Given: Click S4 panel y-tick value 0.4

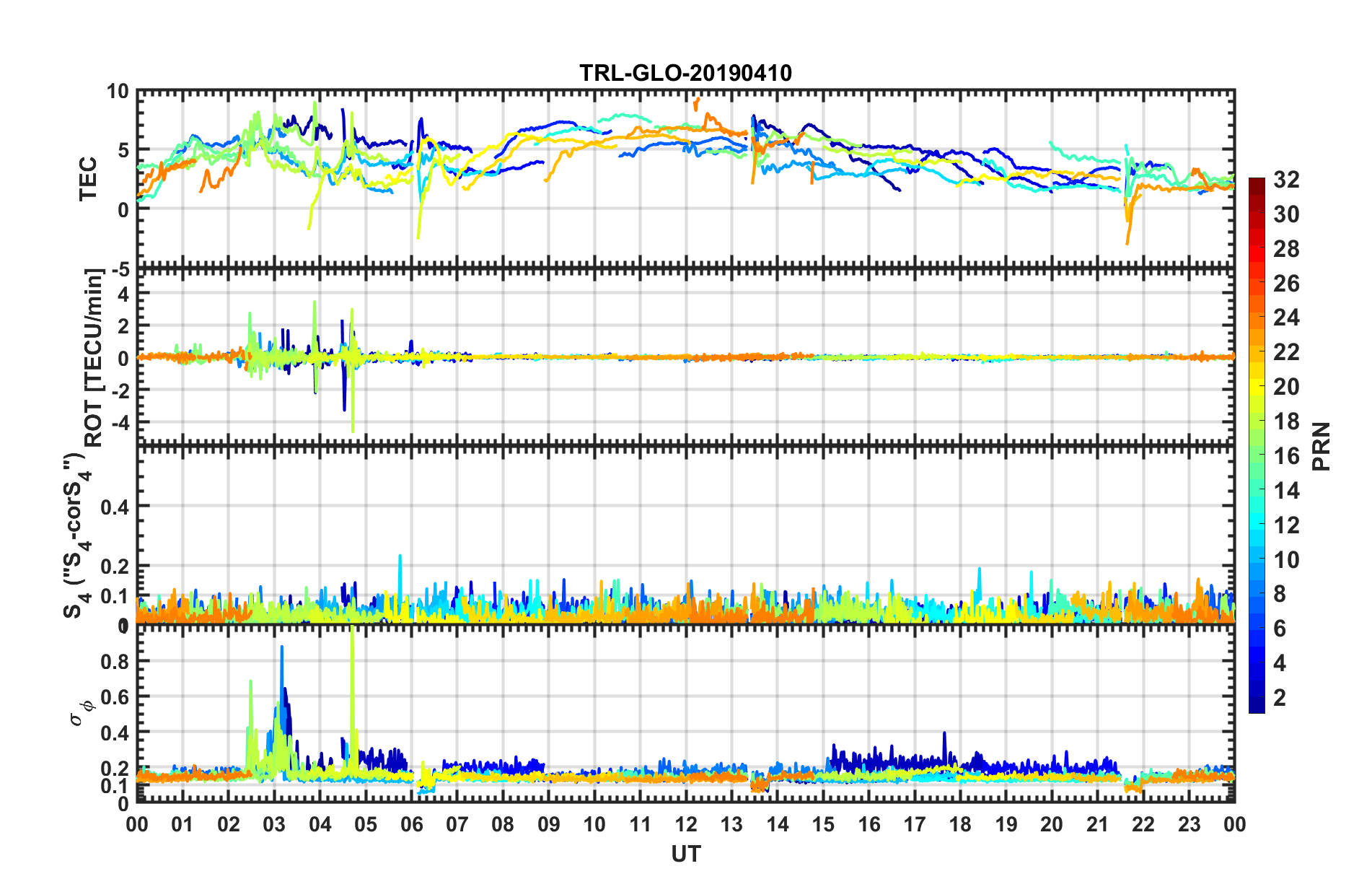Looking at the screenshot, I should pos(115,507).
